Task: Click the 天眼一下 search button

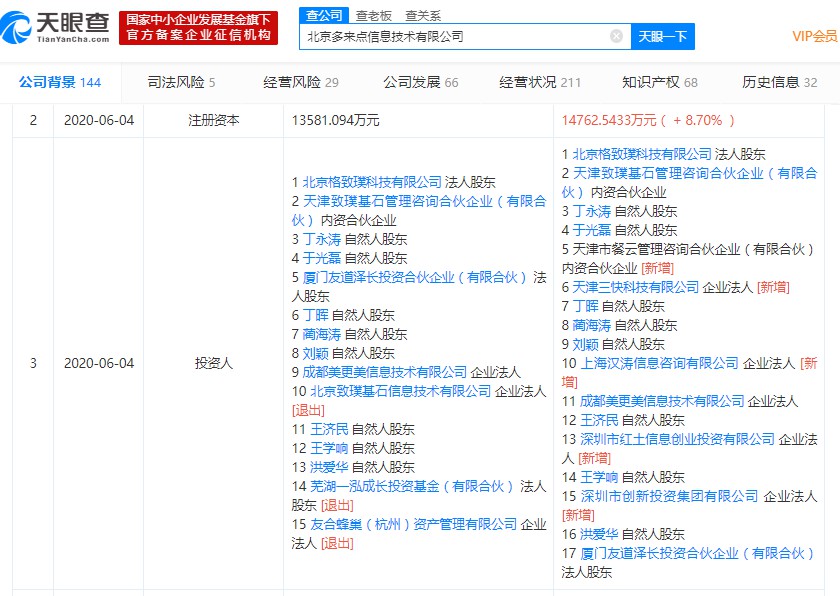Action: 663,36
